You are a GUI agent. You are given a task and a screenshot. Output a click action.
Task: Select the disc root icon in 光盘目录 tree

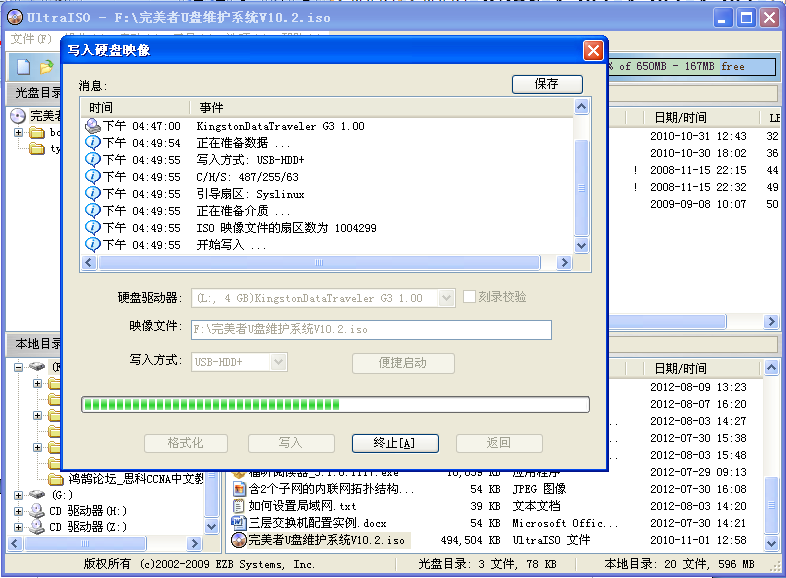18,116
